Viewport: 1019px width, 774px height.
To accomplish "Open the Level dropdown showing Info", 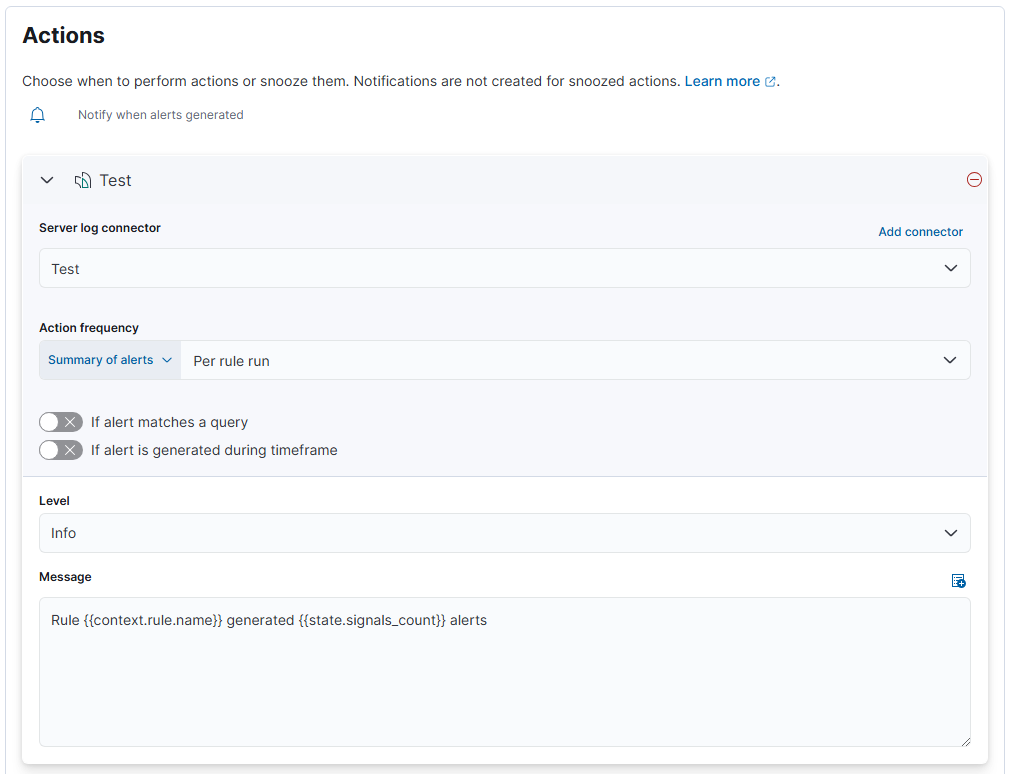I will click(504, 533).
